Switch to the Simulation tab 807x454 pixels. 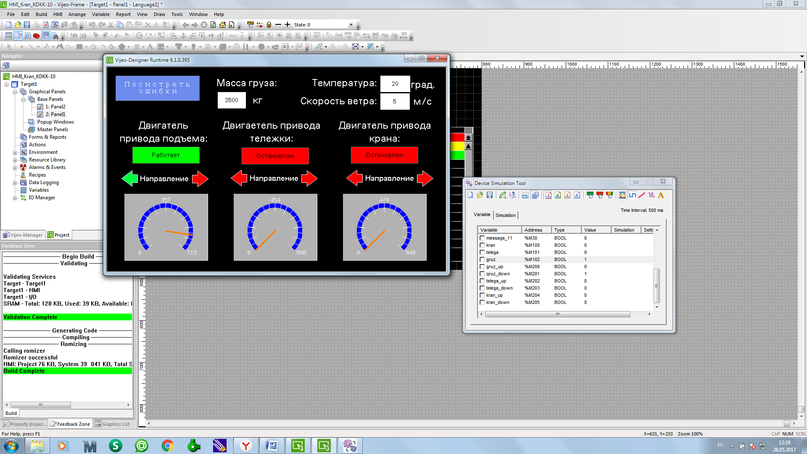coord(505,215)
